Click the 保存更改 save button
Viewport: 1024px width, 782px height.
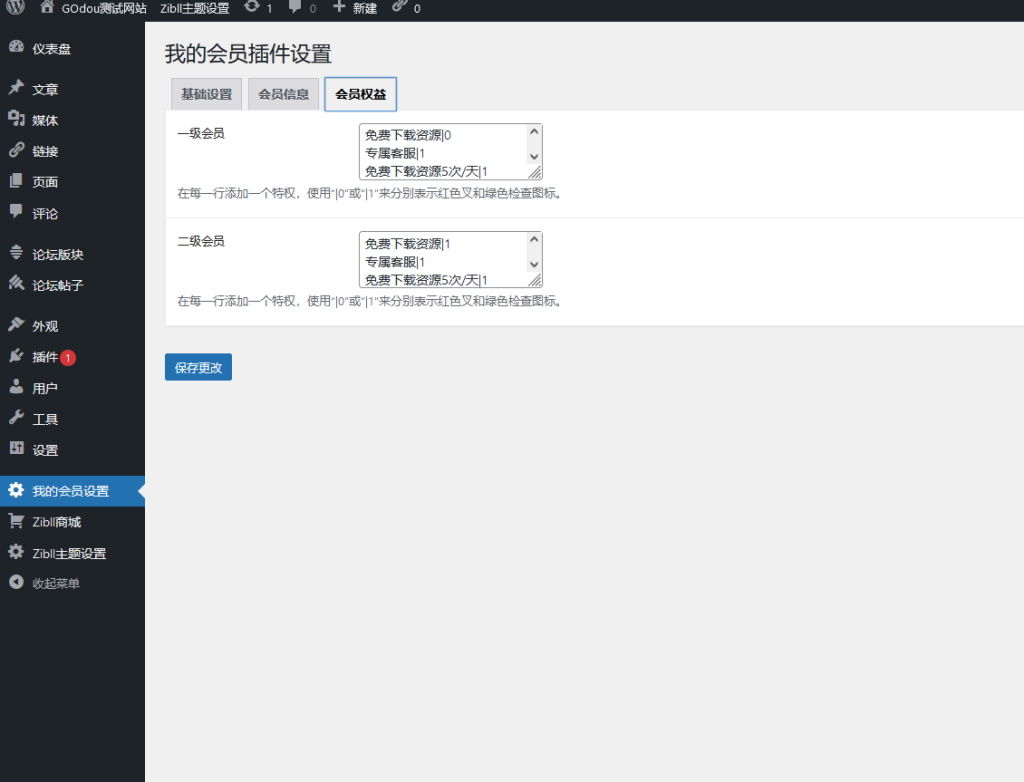tap(197, 366)
